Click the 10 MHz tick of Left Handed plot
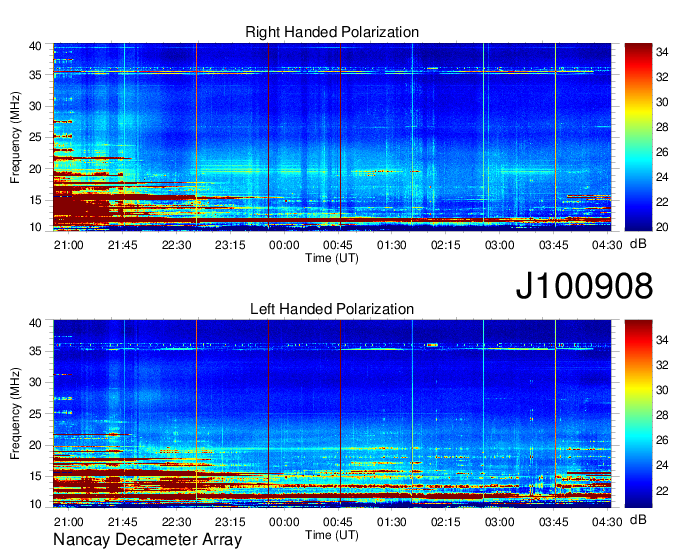The height and width of the screenshot is (552, 680). (35, 504)
